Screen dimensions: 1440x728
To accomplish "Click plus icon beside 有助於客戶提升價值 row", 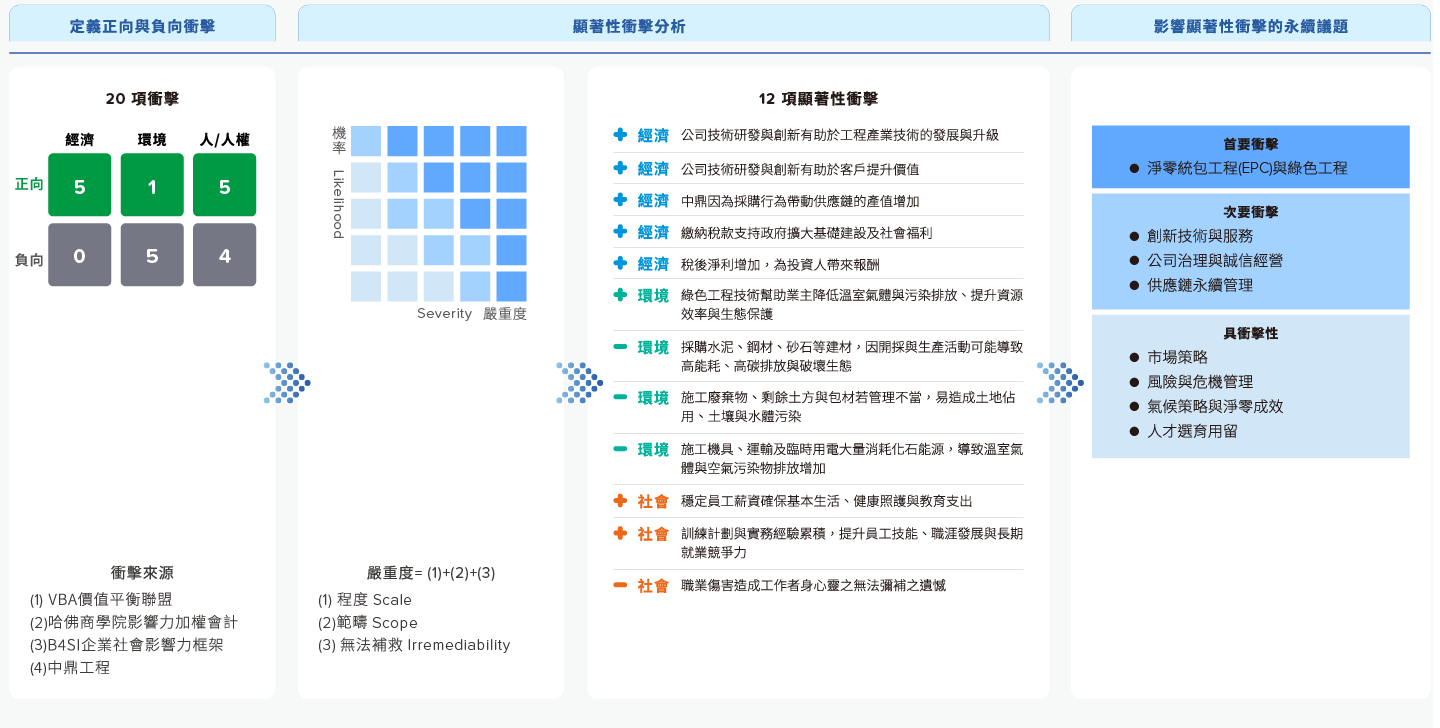I will point(620,168).
